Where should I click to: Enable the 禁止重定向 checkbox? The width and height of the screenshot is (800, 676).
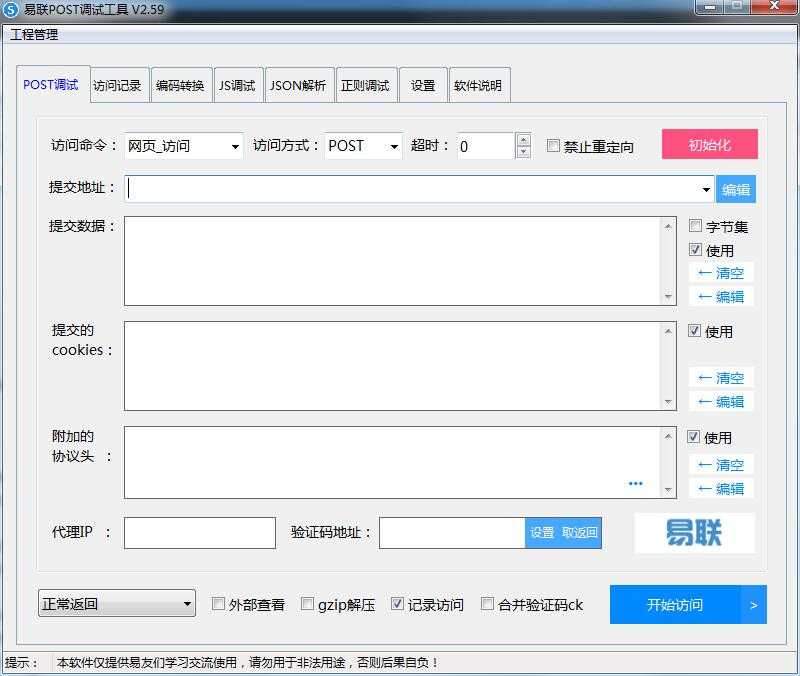[x=554, y=145]
